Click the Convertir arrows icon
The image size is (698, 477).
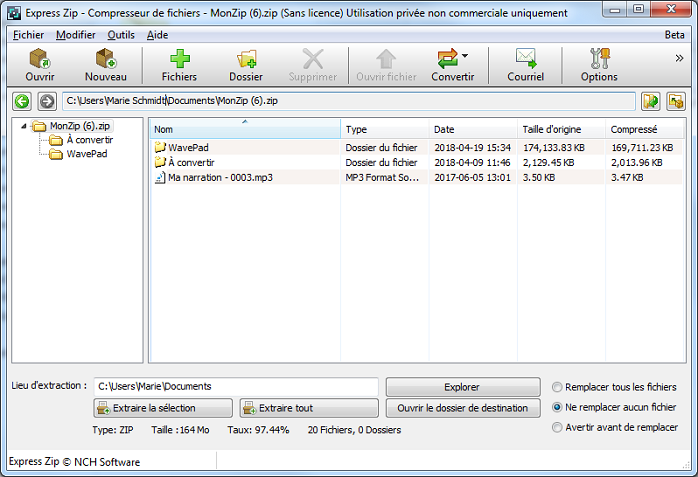pos(448,59)
